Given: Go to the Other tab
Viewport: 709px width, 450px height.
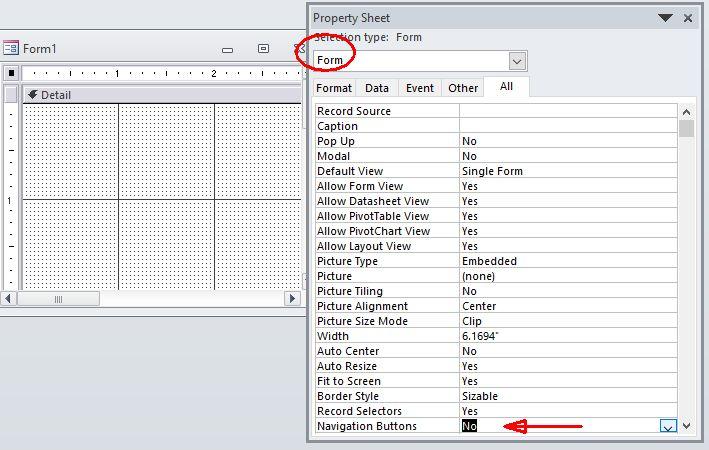Looking at the screenshot, I should 463,88.
